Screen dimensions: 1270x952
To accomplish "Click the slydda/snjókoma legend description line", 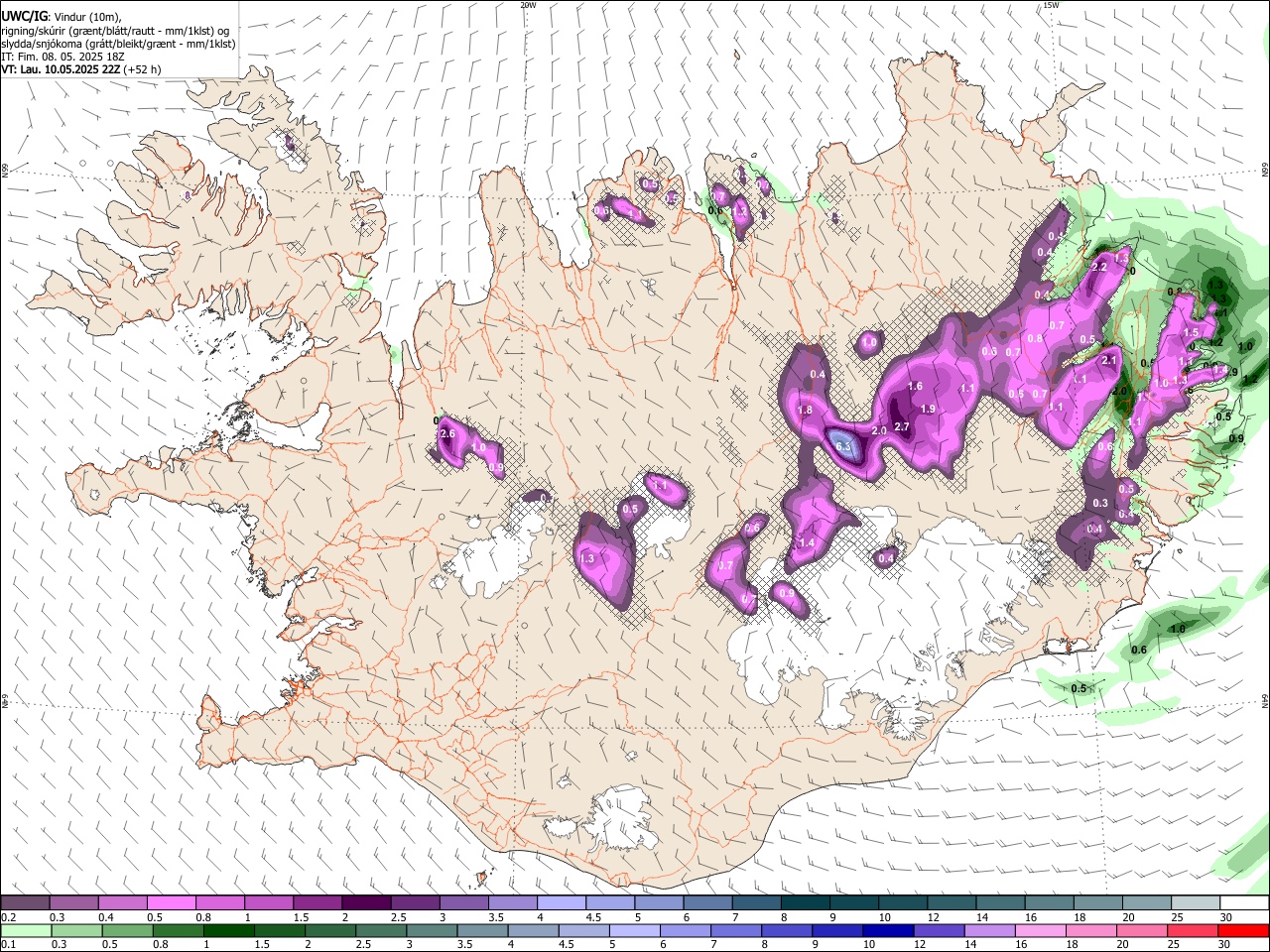I will [x=118, y=44].
